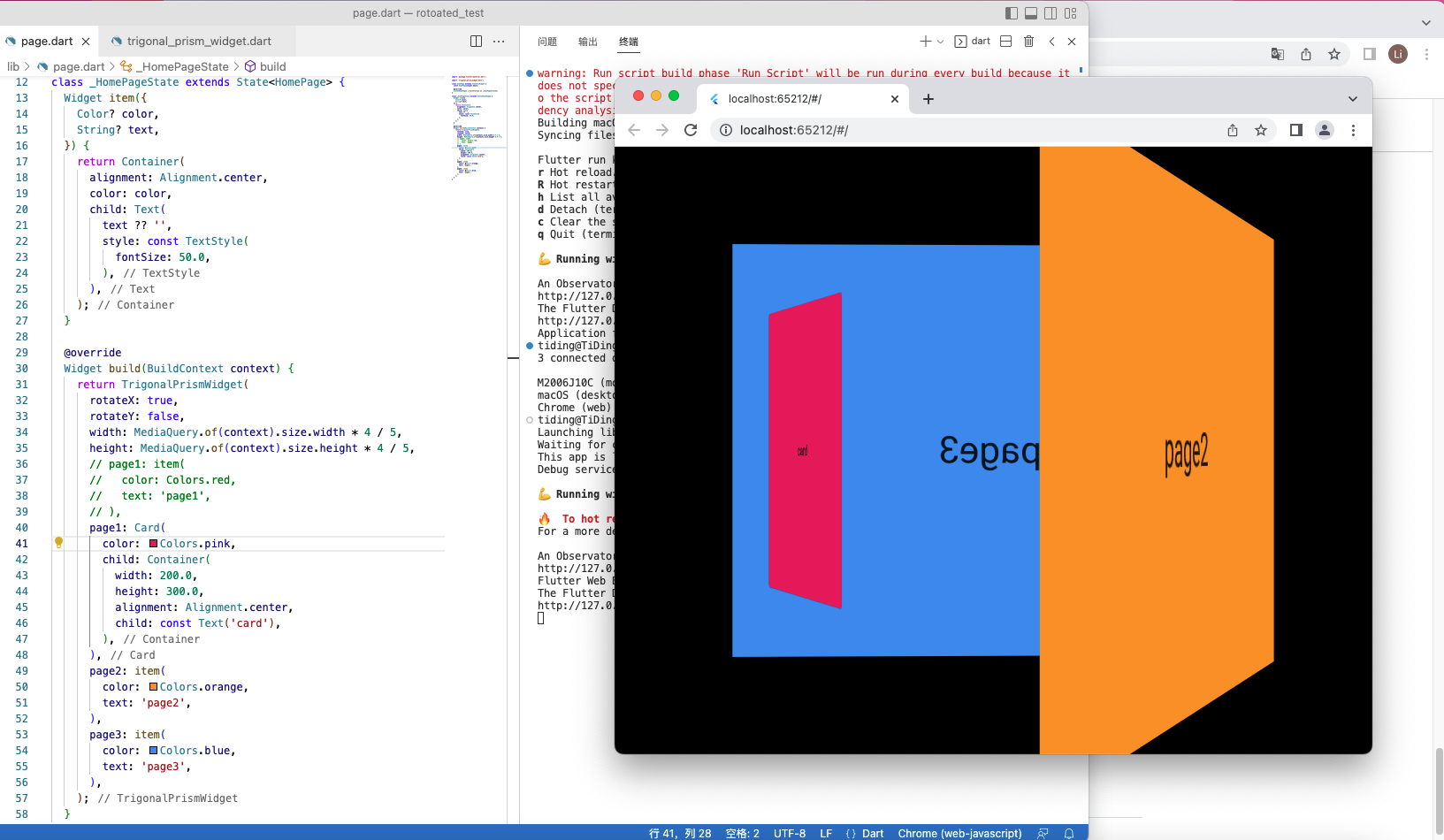Open notifications via the status bar bell icon

1069,833
